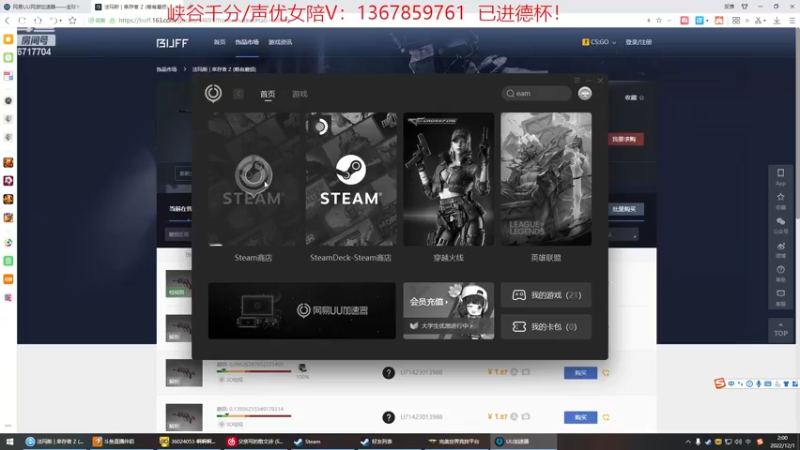The width and height of the screenshot is (800, 450).
Task: Click seller avatar in wear 0.139 row
Action: [x=388, y=417]
